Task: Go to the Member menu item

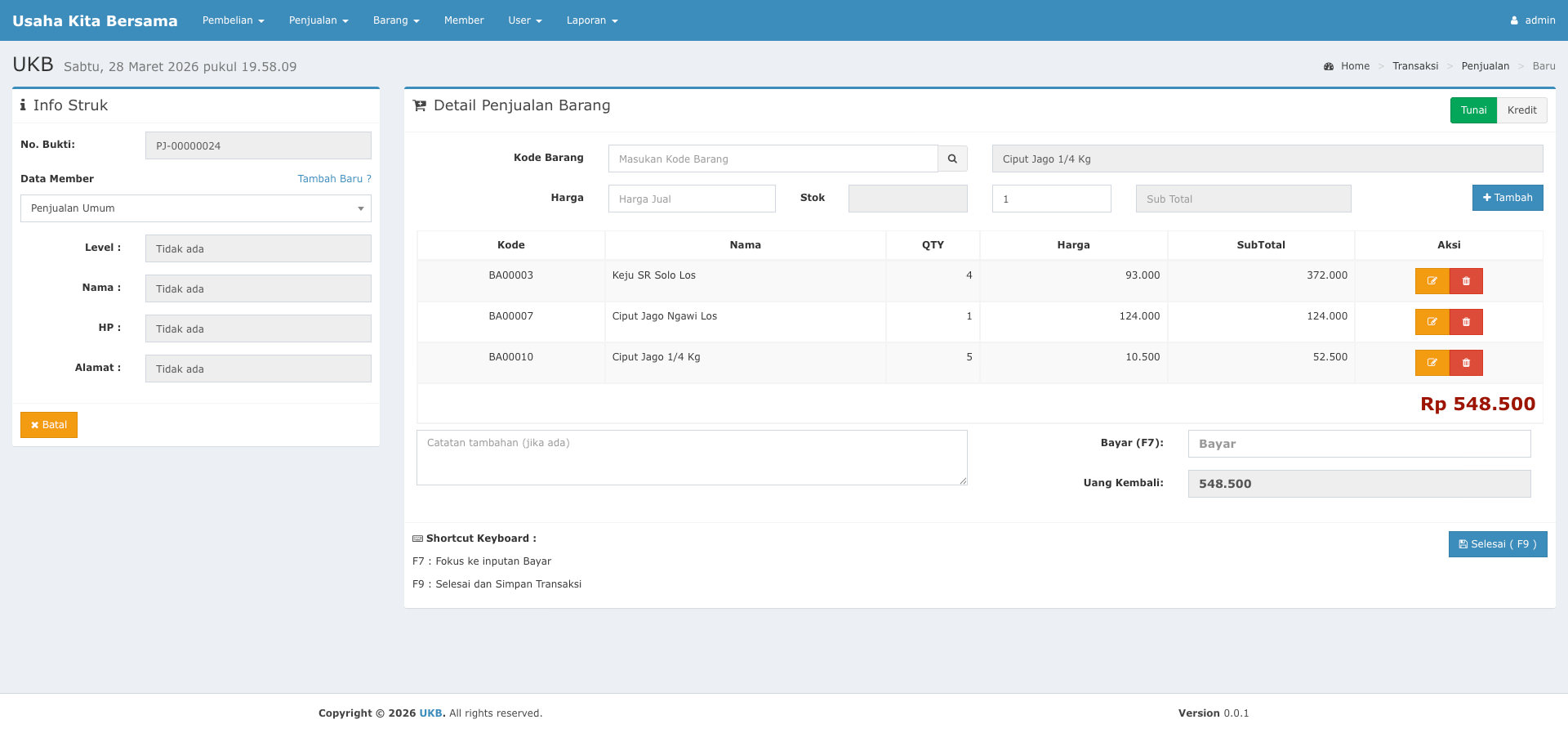Action: pos(464,20)
